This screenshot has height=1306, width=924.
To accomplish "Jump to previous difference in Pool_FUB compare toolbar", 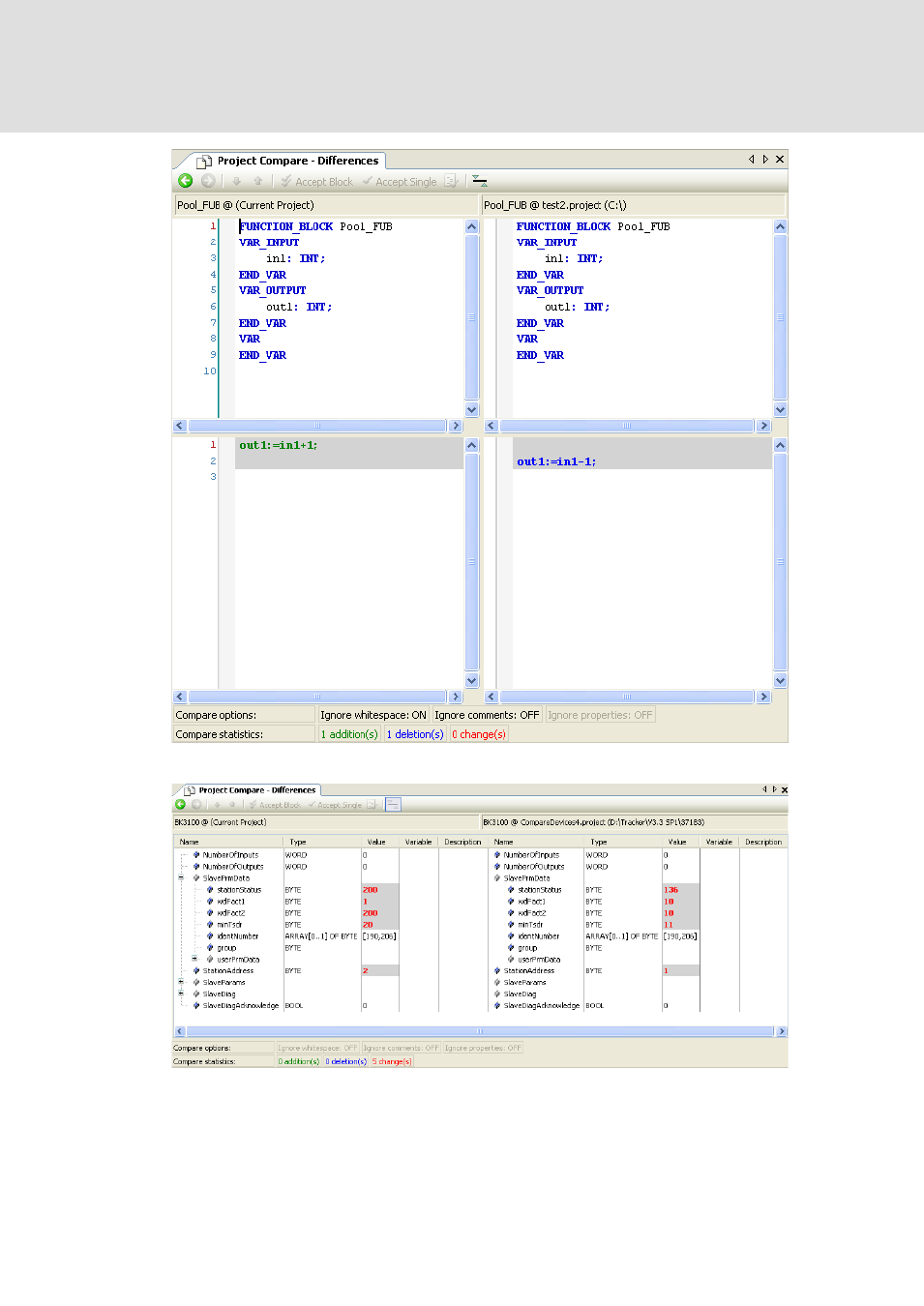I will [257, 181].
